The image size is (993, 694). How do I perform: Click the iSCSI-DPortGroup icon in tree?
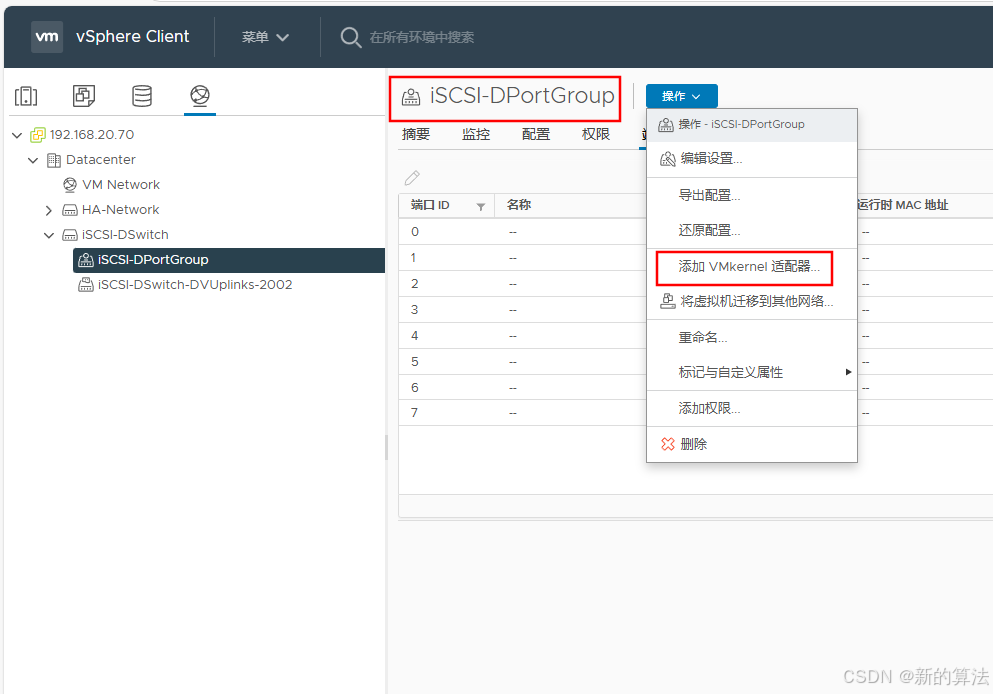coord(85,260)
